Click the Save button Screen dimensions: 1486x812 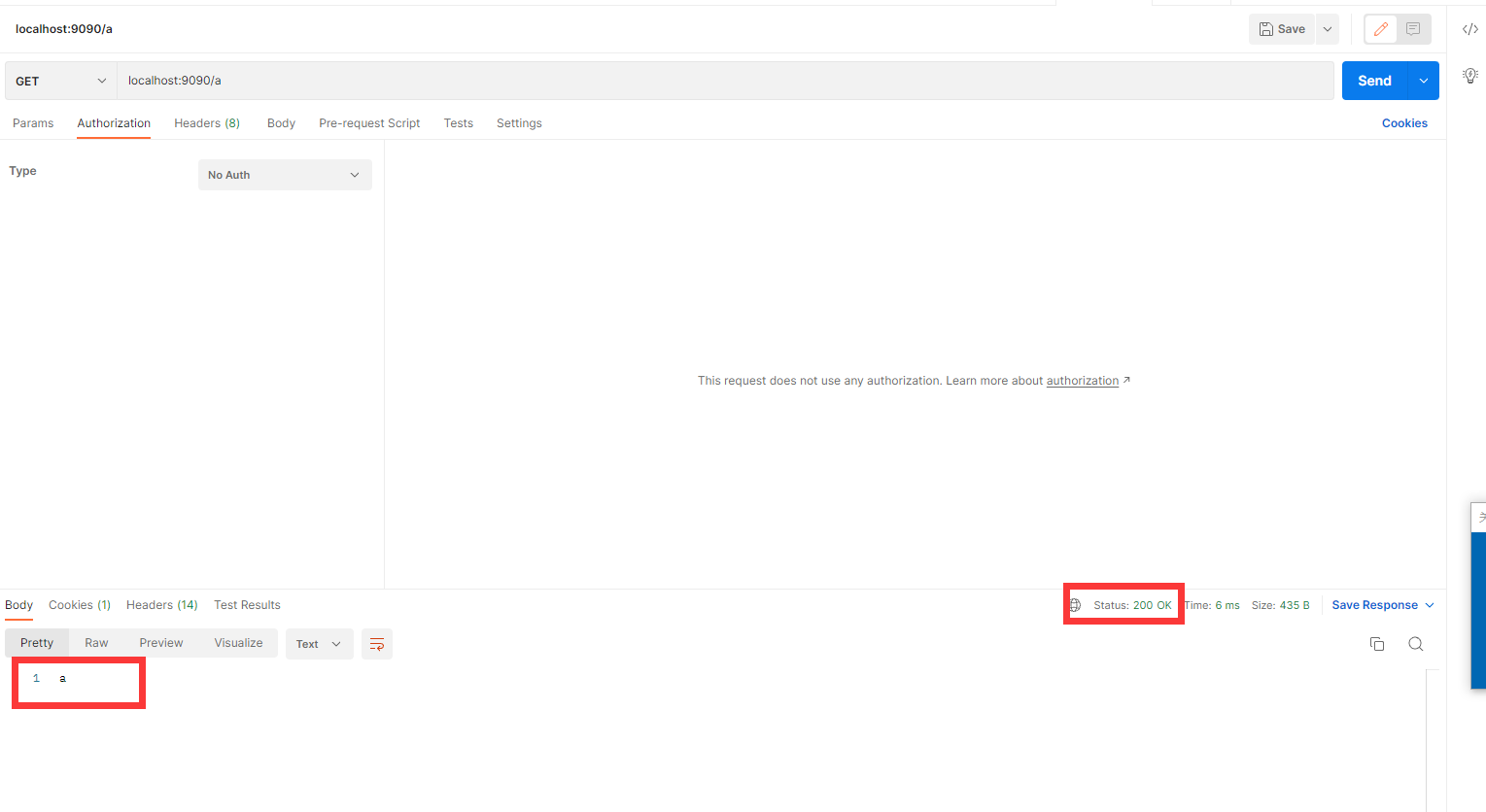1282,29
